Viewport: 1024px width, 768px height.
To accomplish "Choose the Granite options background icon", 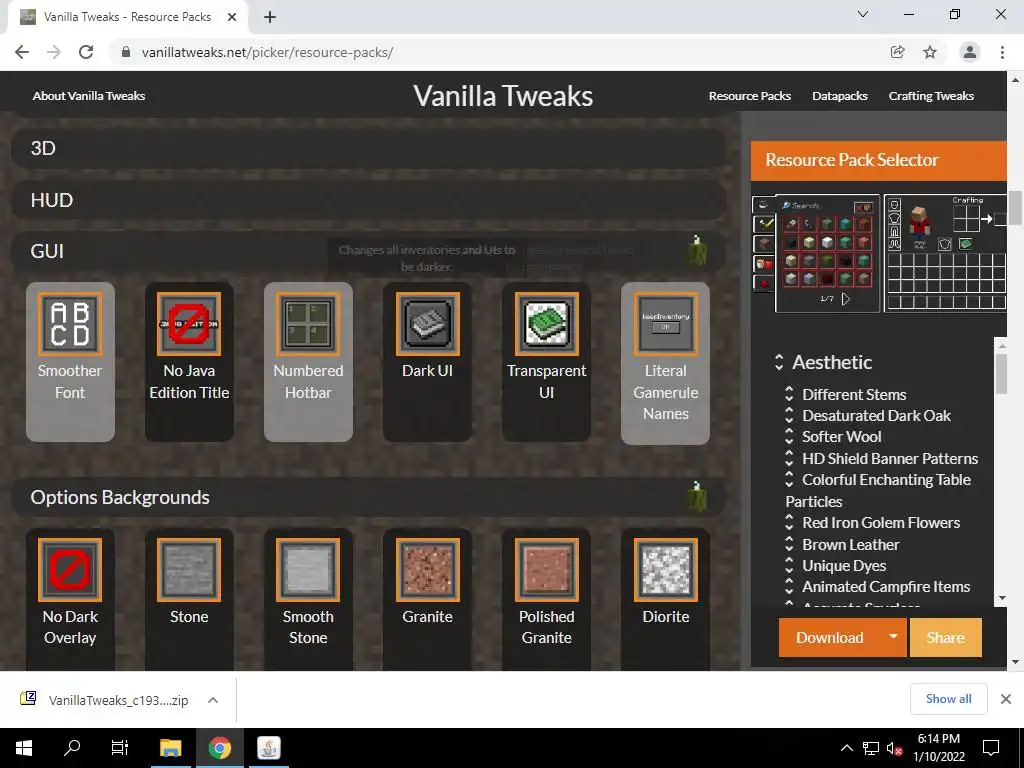I will [x=427, y=569].
